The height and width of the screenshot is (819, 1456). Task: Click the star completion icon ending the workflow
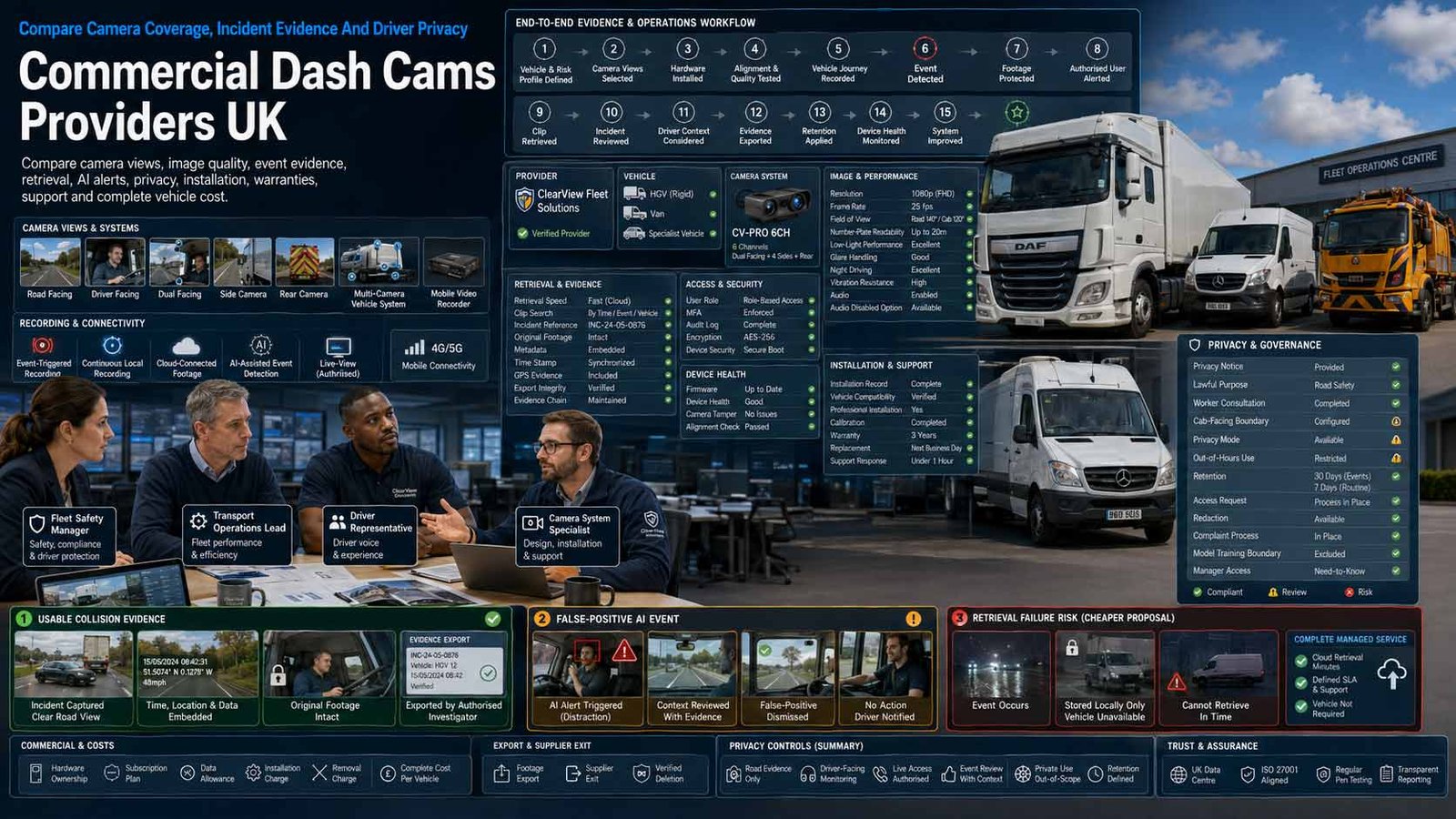click(1016, 113)
